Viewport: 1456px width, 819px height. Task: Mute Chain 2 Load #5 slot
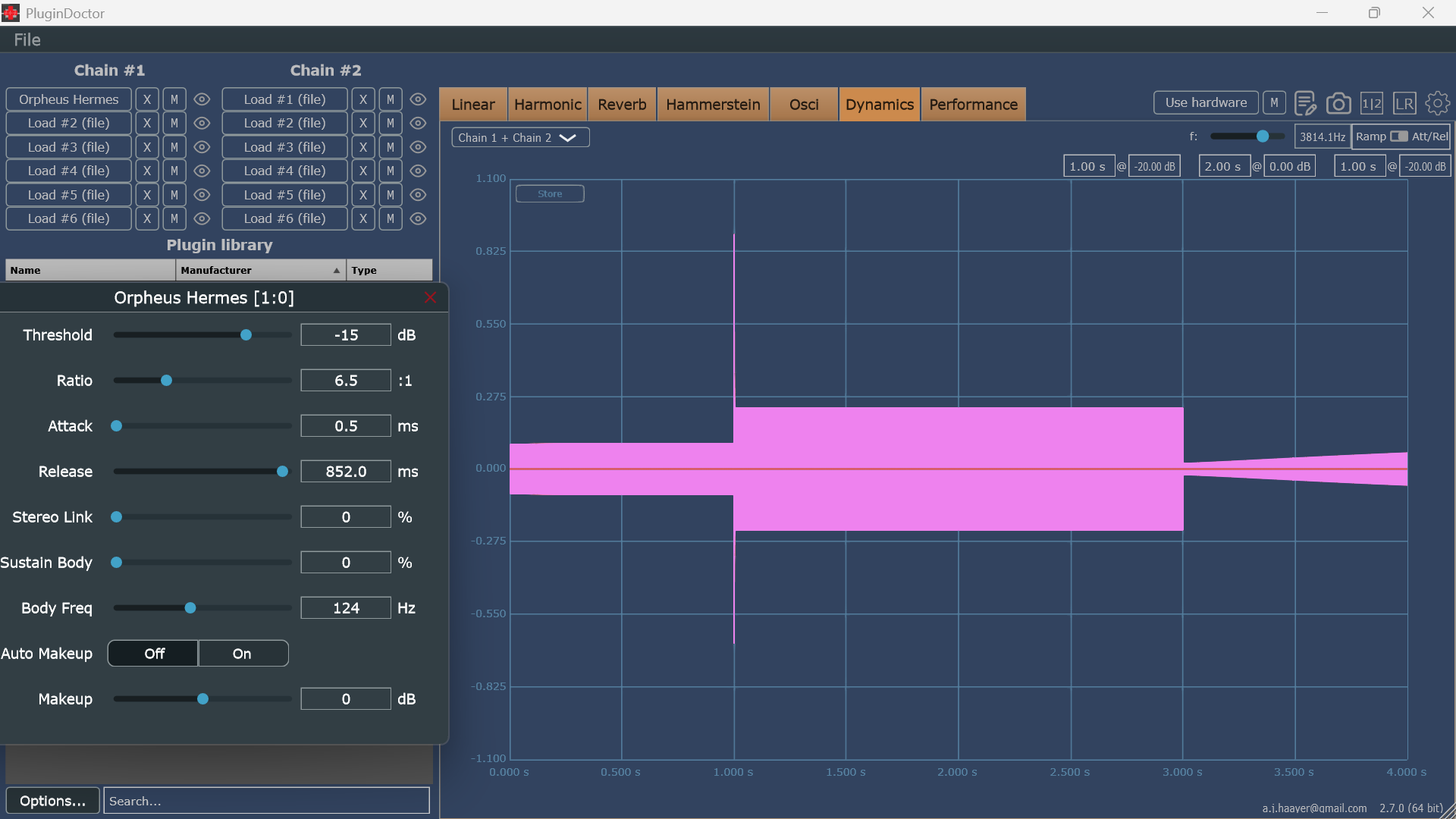[x=391, y=195]
